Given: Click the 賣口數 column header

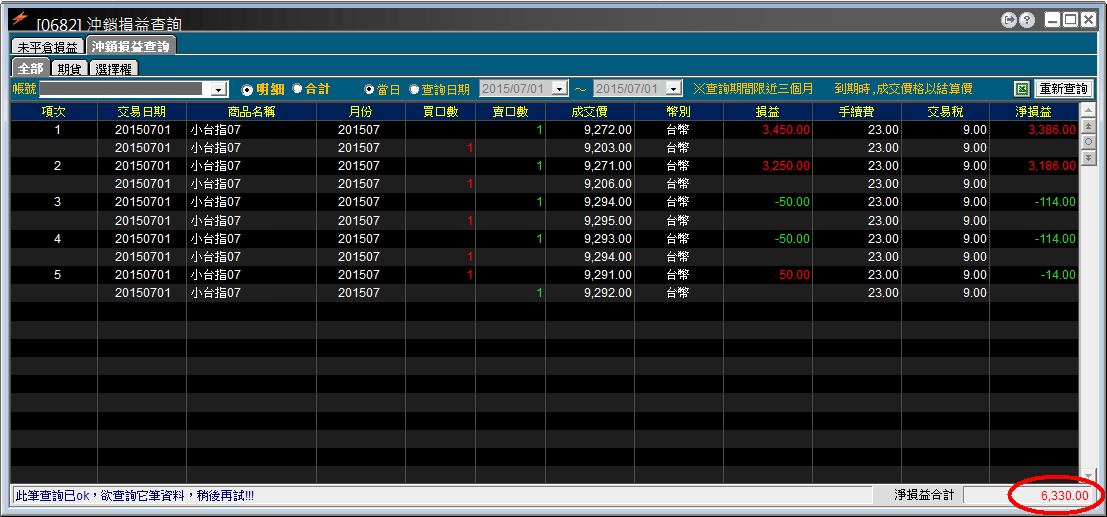Looking at the screenshot, I should click(x=510, y=112).
